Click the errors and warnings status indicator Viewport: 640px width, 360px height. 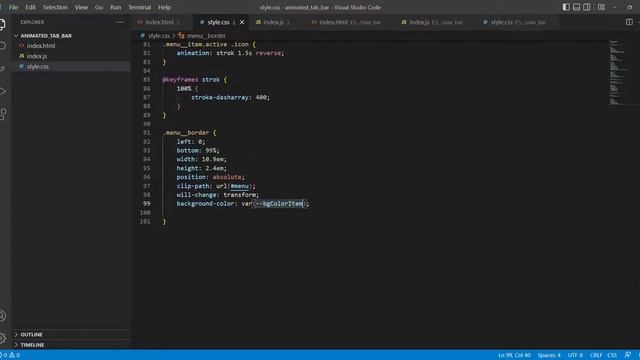pyautogui.click(x=10, y=355)
